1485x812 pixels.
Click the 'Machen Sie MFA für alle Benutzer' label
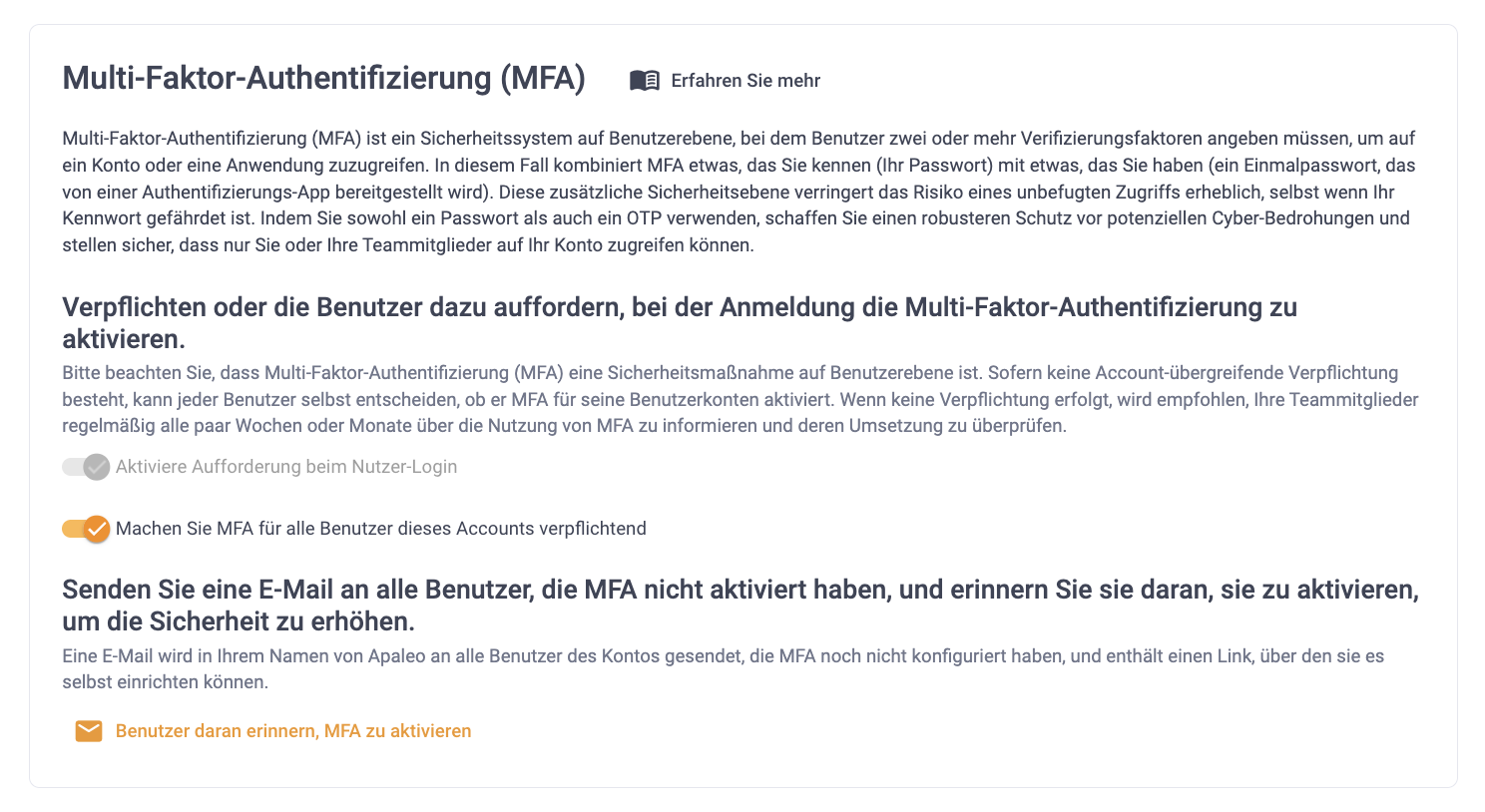[381, 529]
